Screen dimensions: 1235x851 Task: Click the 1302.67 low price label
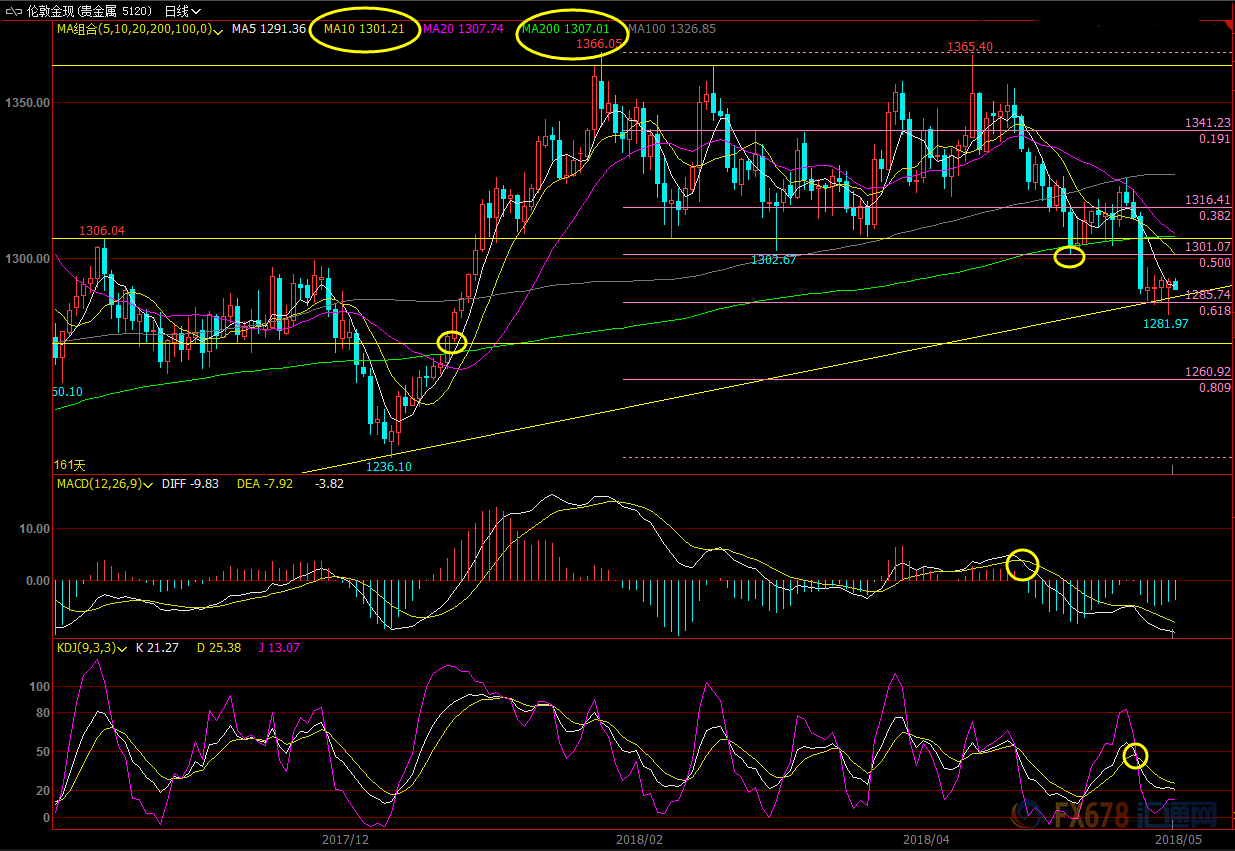coord(774,260)
